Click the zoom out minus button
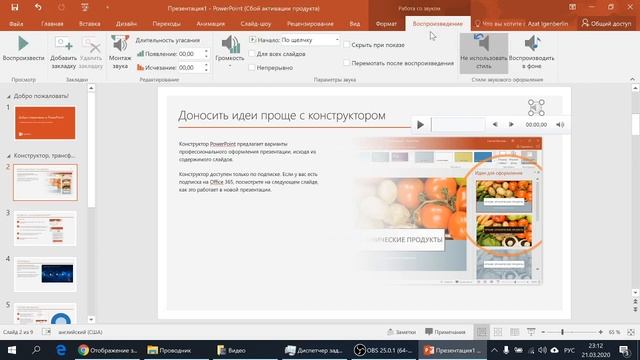This screenshot has height=360, width=640. [543, 332]
